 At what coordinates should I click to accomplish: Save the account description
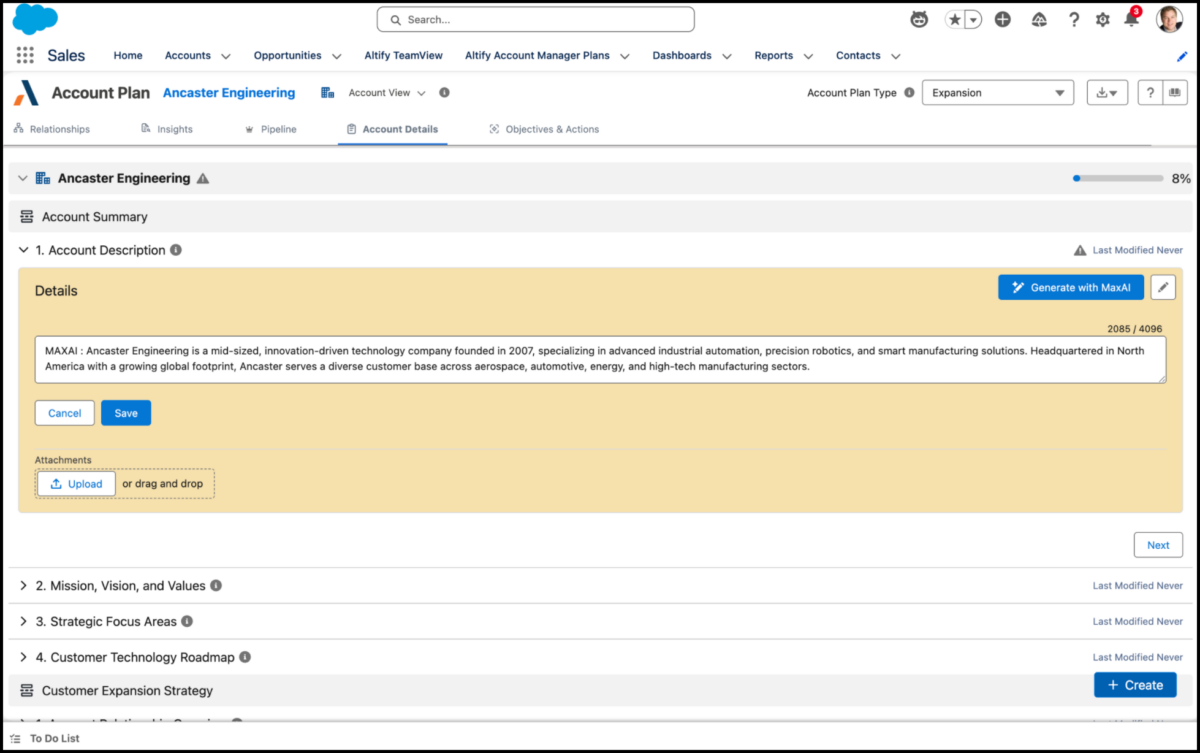click(126, 413)
